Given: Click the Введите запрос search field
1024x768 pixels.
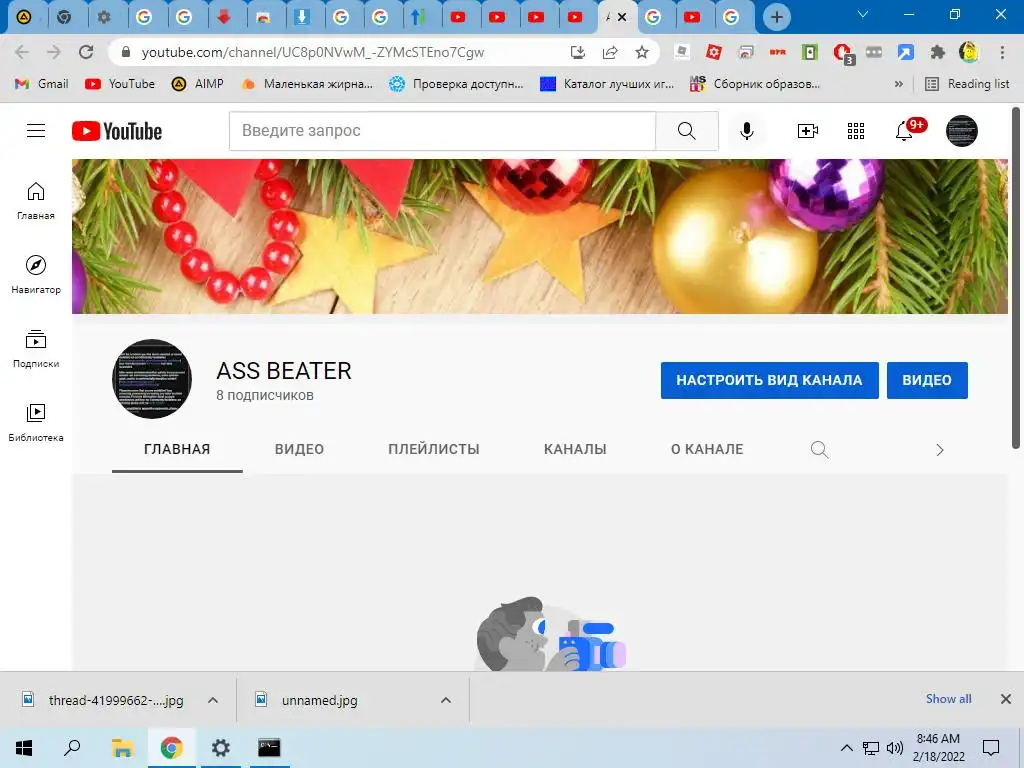Looking at the screenshot, I should (442, 131).
